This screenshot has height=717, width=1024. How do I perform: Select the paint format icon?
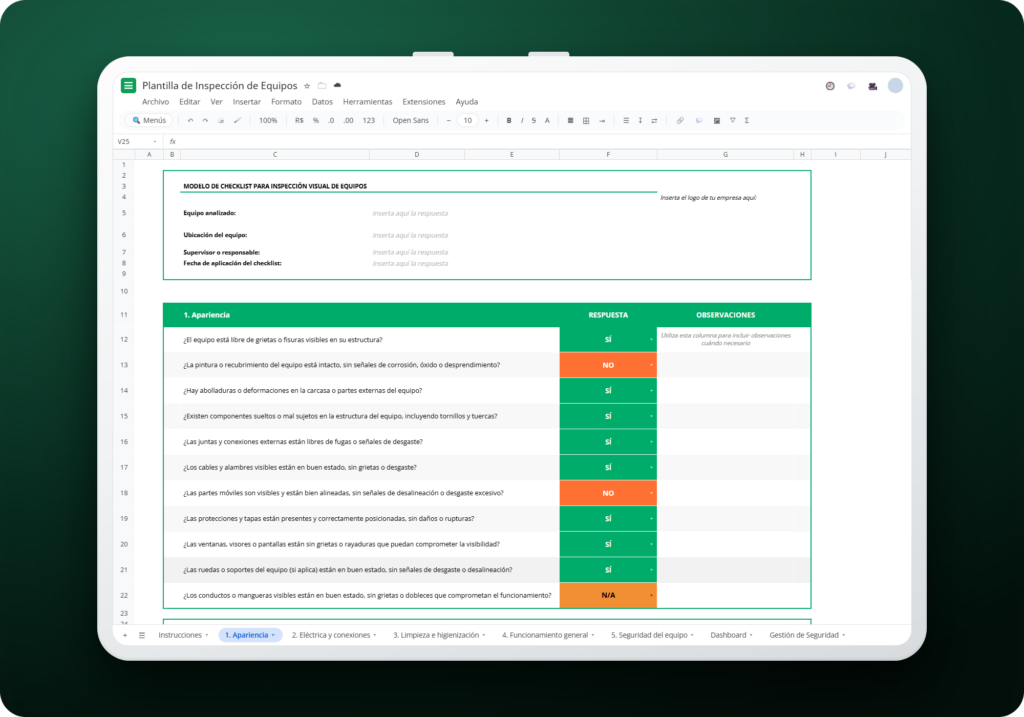coord(237,120)
